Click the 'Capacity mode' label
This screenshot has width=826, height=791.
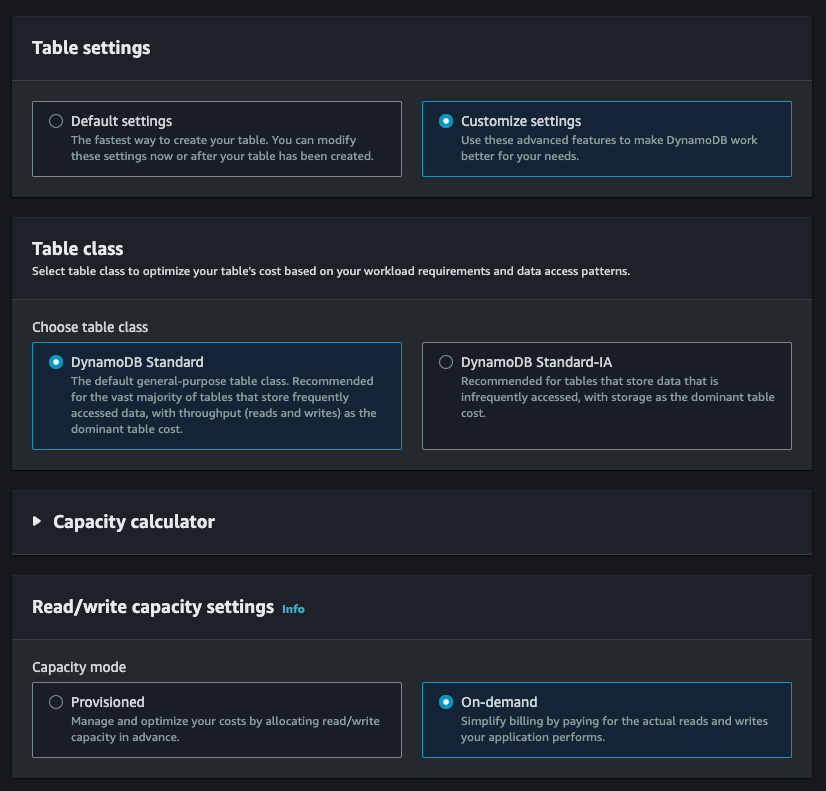[x=79, y=667]
